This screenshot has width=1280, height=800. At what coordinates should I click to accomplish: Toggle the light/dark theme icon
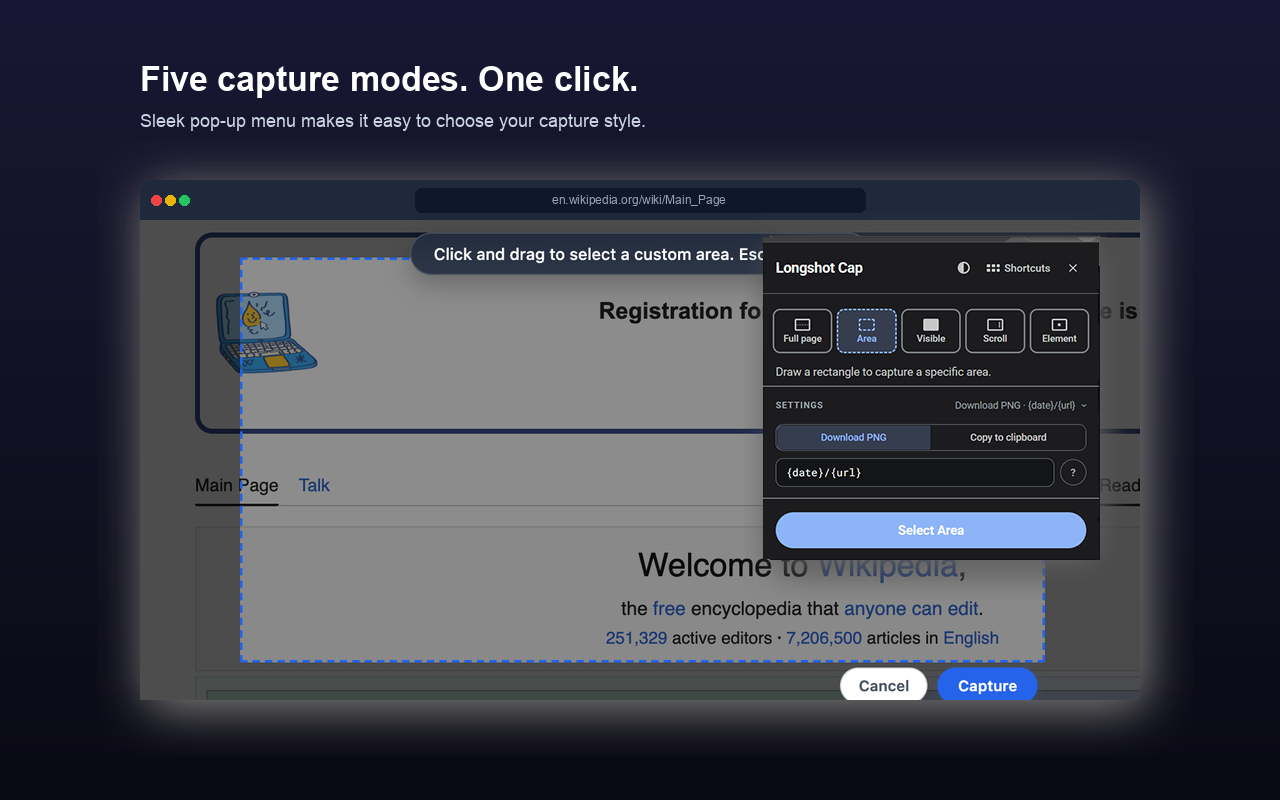pyautogui.click(x=964, y=268)
